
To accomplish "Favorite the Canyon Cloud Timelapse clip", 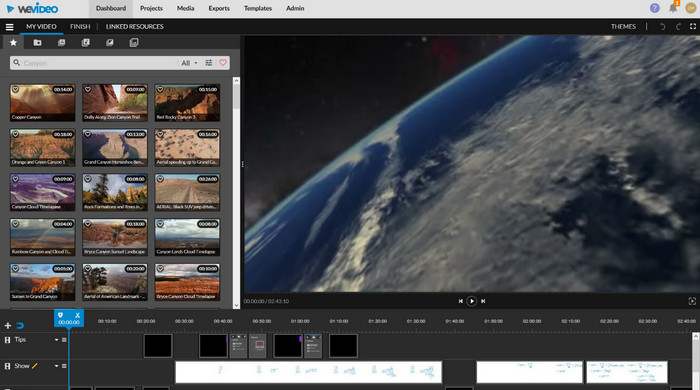I will tap(15, 179).
